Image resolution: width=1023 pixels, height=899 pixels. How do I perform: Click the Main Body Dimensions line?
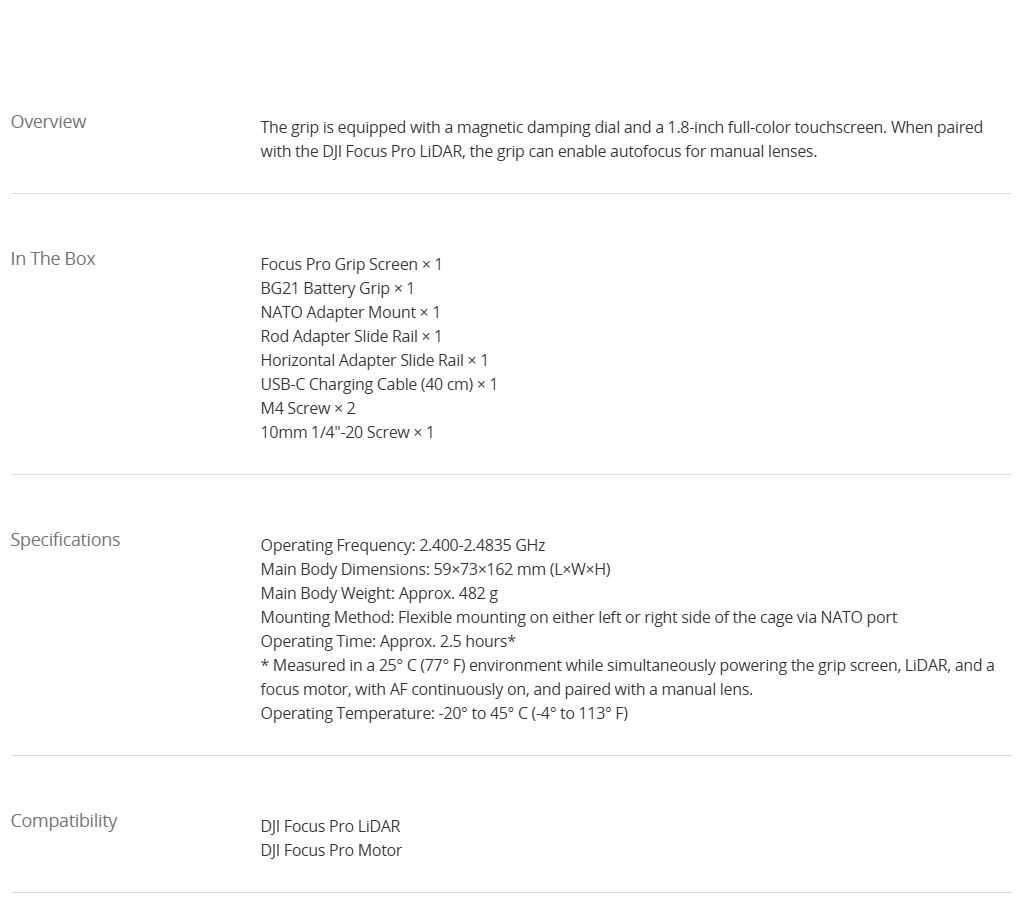tap(435, 569)
